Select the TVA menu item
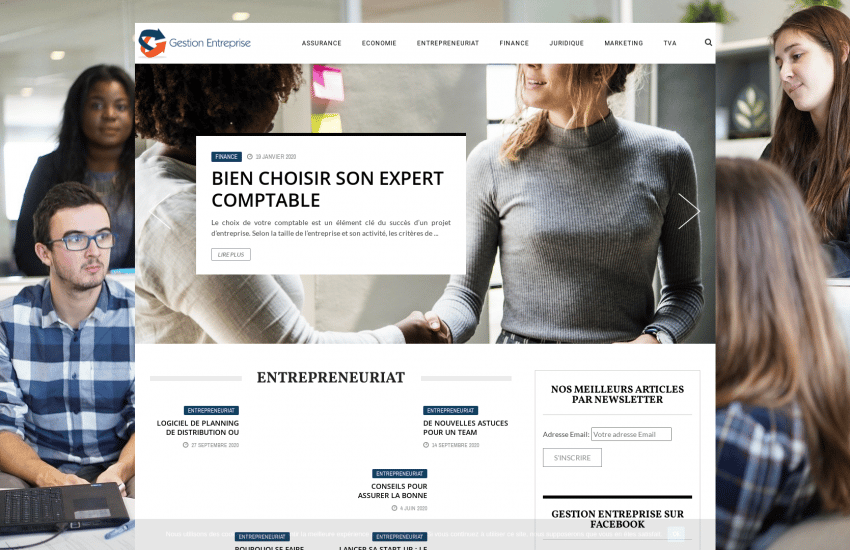Image resolution: width=850 pixels, height=550 pixels. tap(670, 43)
